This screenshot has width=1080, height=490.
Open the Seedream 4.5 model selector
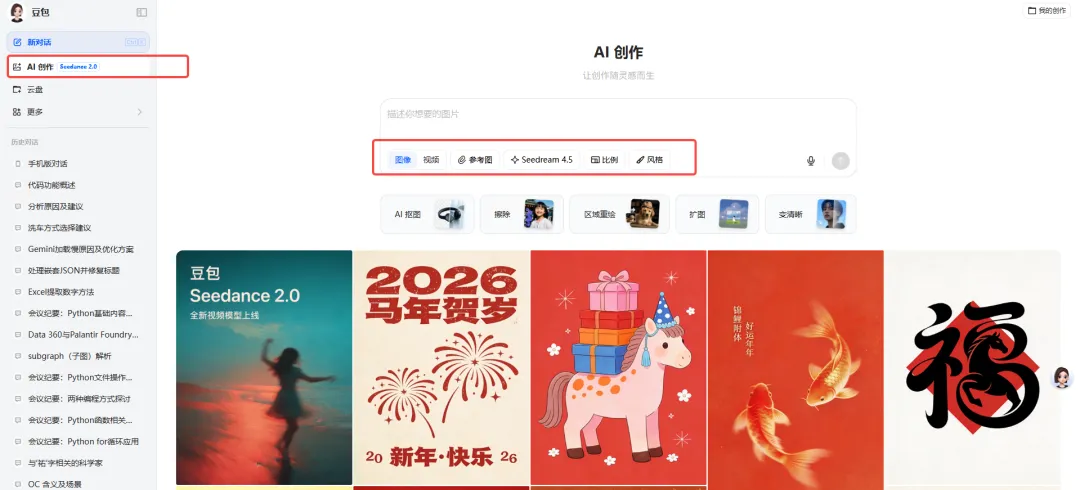tap(541, 159)
